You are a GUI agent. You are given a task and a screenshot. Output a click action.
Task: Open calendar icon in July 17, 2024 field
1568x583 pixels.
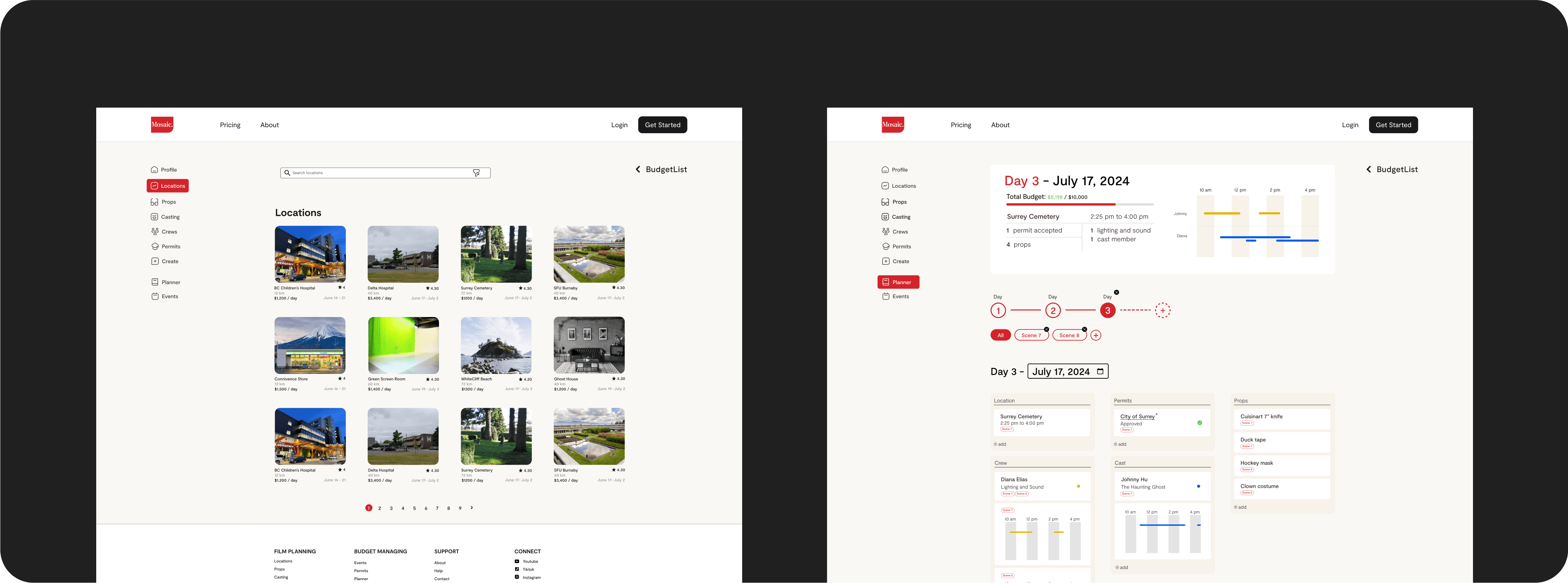click(1100, 372)
